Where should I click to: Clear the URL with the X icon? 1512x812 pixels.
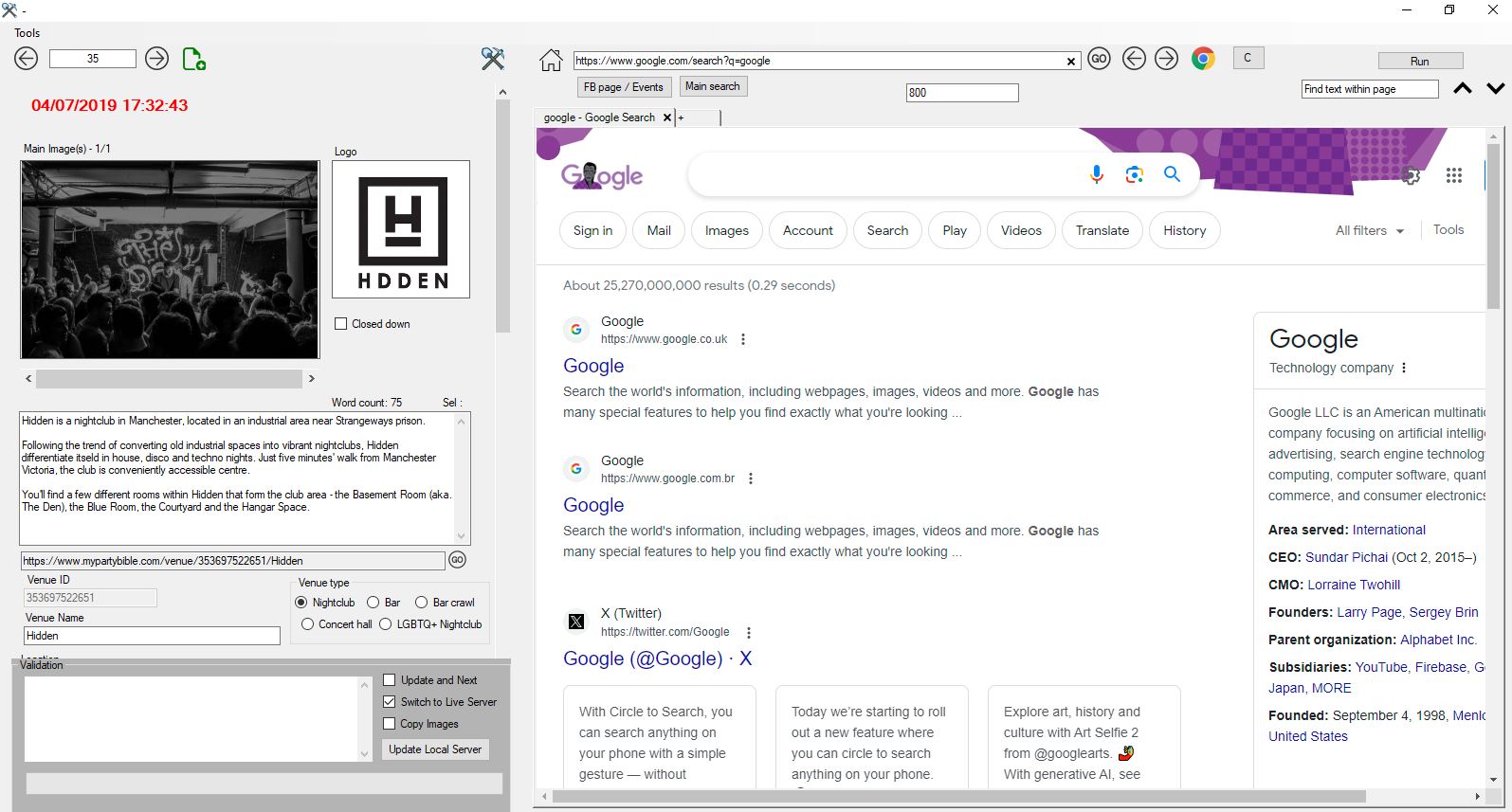pyautogui.click(x=1071, y=61)
